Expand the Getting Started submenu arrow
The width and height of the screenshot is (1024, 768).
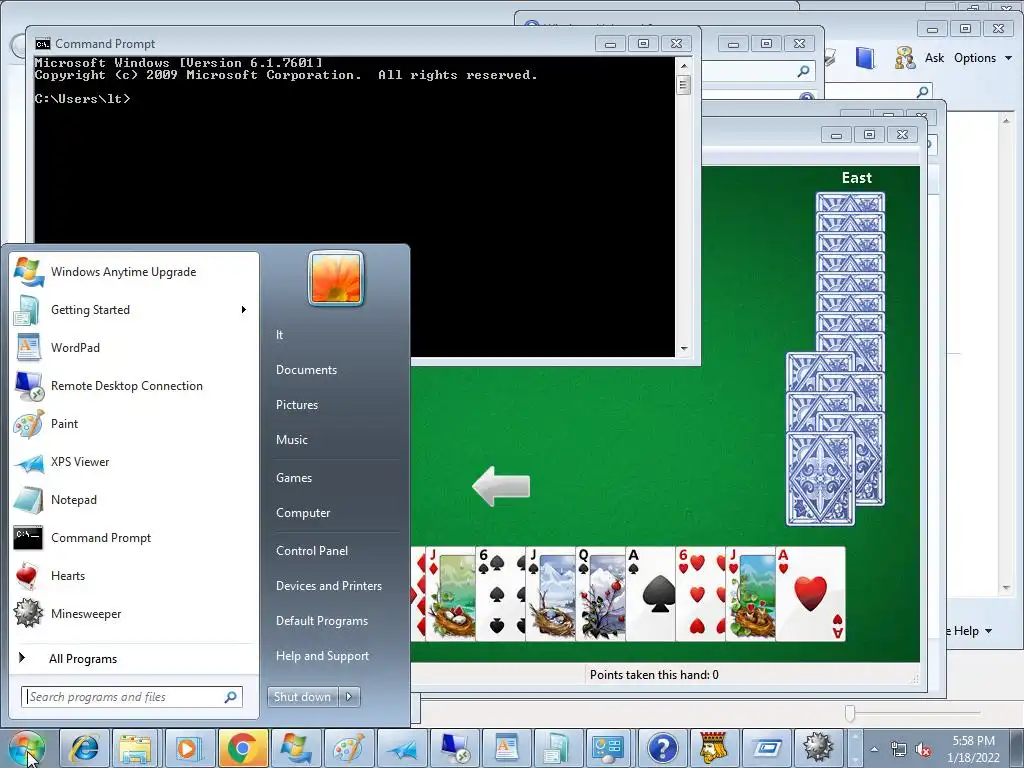[x=244, y=310]
